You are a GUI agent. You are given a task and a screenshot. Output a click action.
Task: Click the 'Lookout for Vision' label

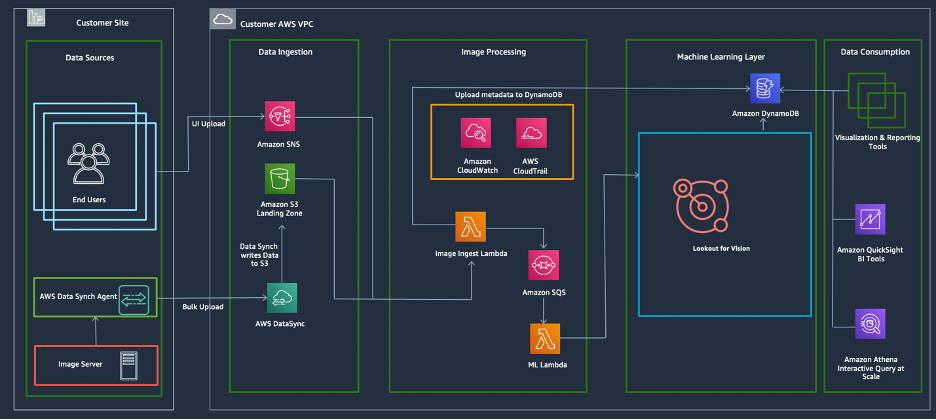click(x=722, y=248)
